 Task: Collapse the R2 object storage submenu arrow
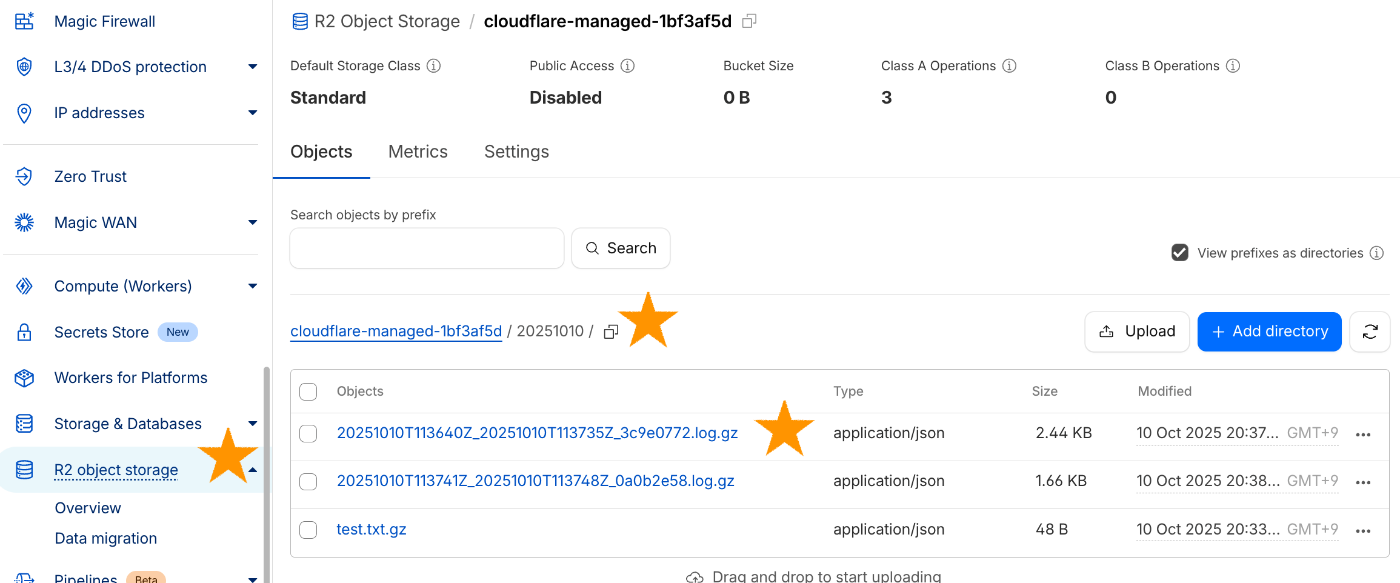tap(253, 470)
